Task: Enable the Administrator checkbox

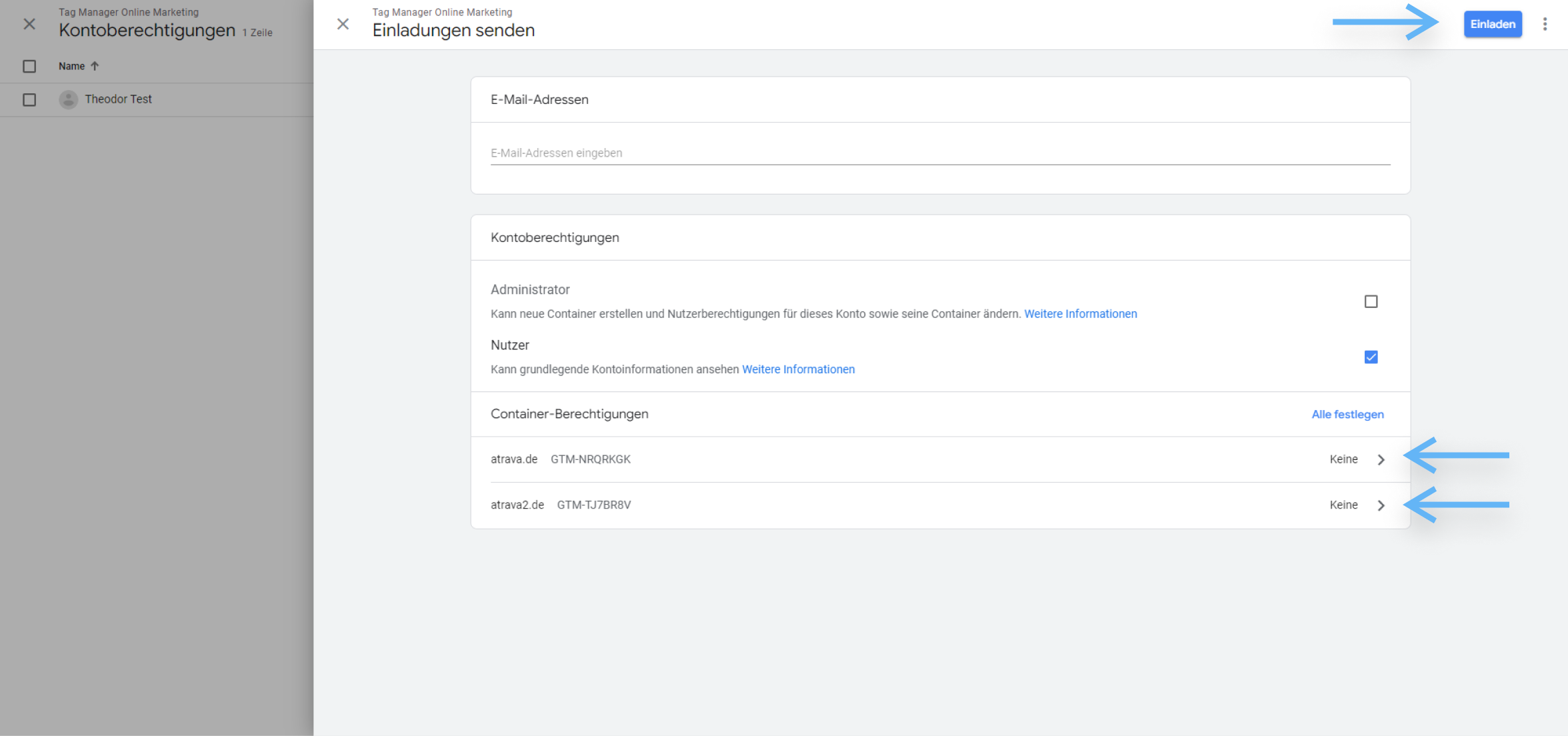Action: click(x=1371, y=301)
